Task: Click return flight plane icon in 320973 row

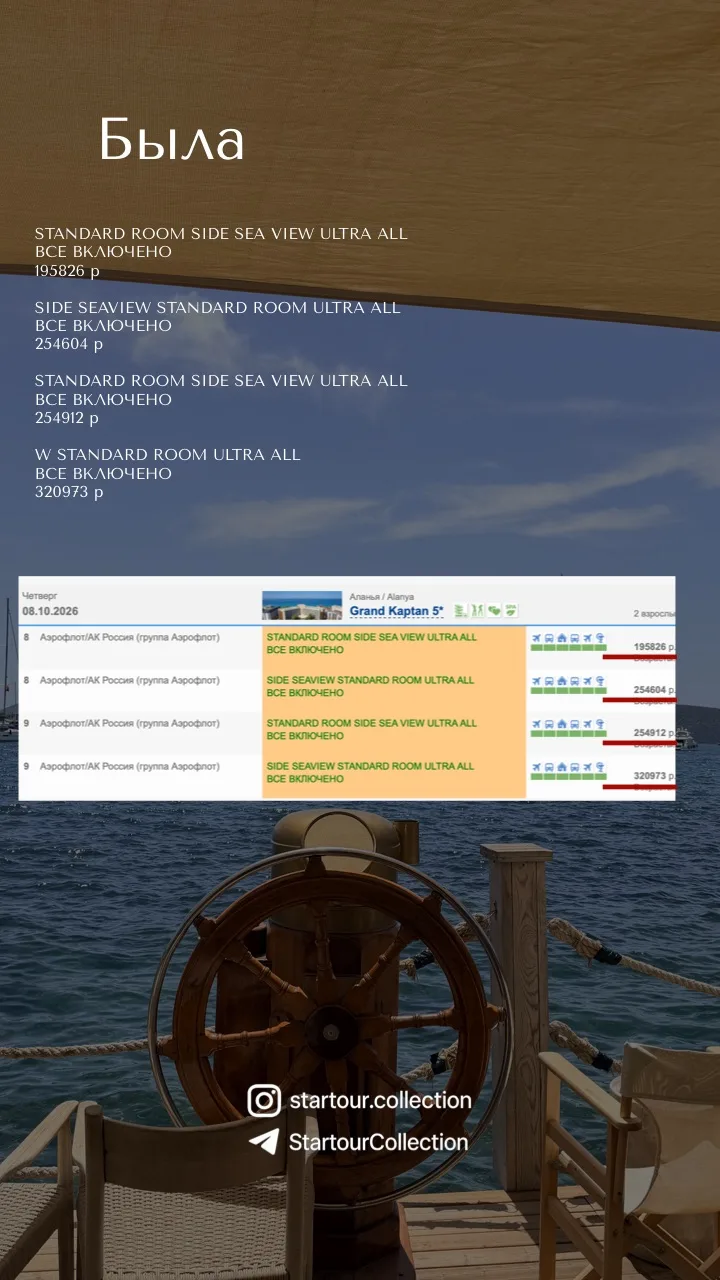Action: (587, 767)
